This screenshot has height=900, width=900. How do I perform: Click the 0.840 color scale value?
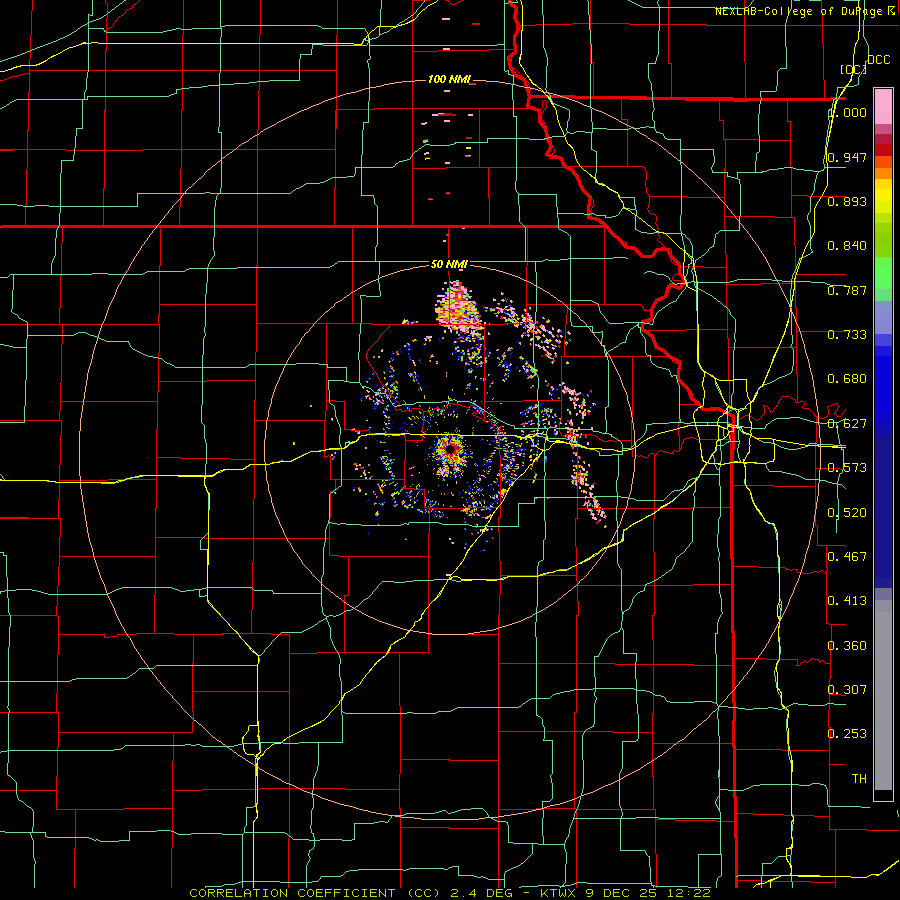point(847,246)
